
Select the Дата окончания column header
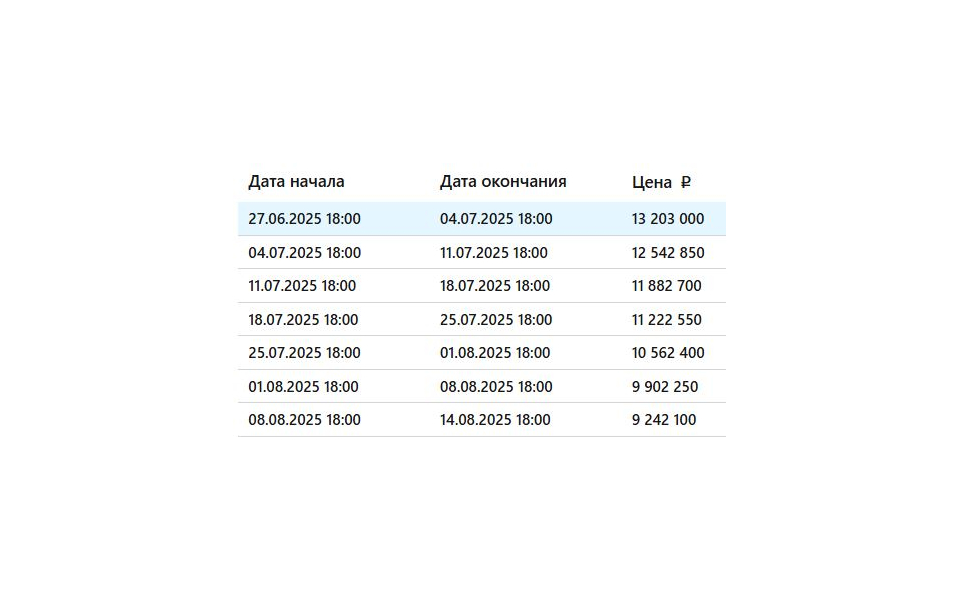[503, 181]
